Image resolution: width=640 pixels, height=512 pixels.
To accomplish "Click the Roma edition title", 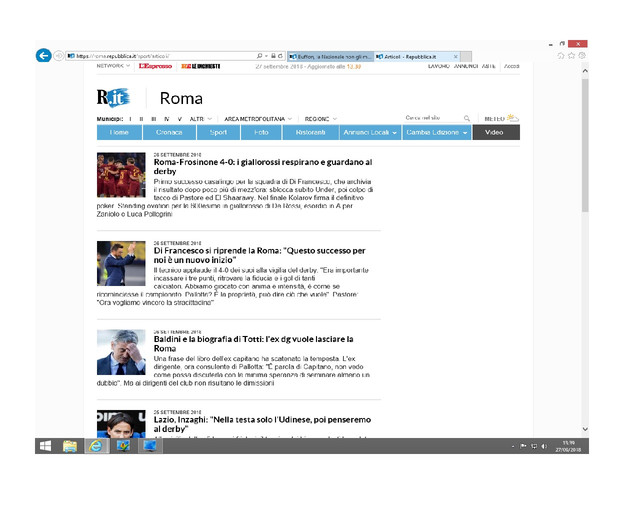I will (181, 98).
